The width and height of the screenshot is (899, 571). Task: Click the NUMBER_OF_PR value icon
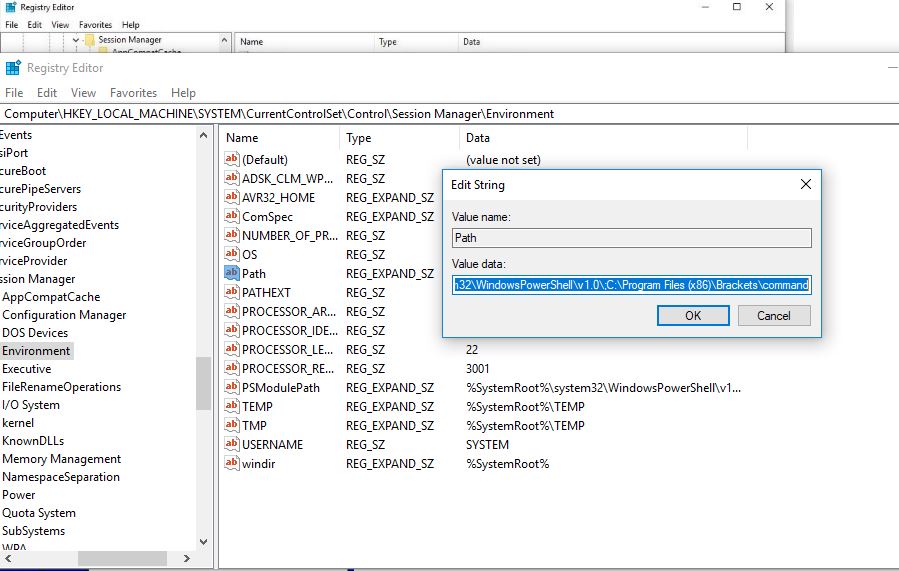[232, 234]
